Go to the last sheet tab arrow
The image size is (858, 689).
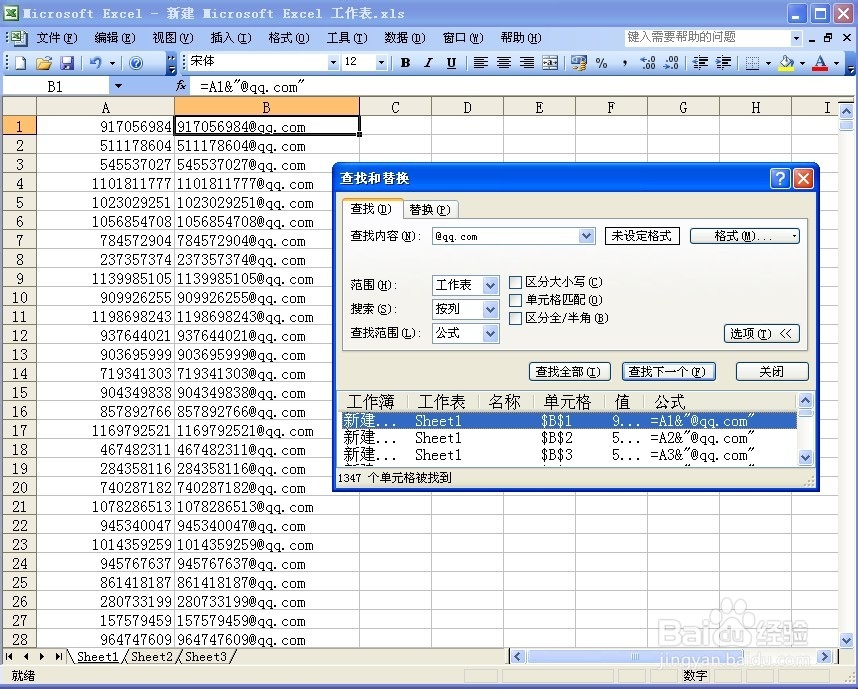(58, 656)
